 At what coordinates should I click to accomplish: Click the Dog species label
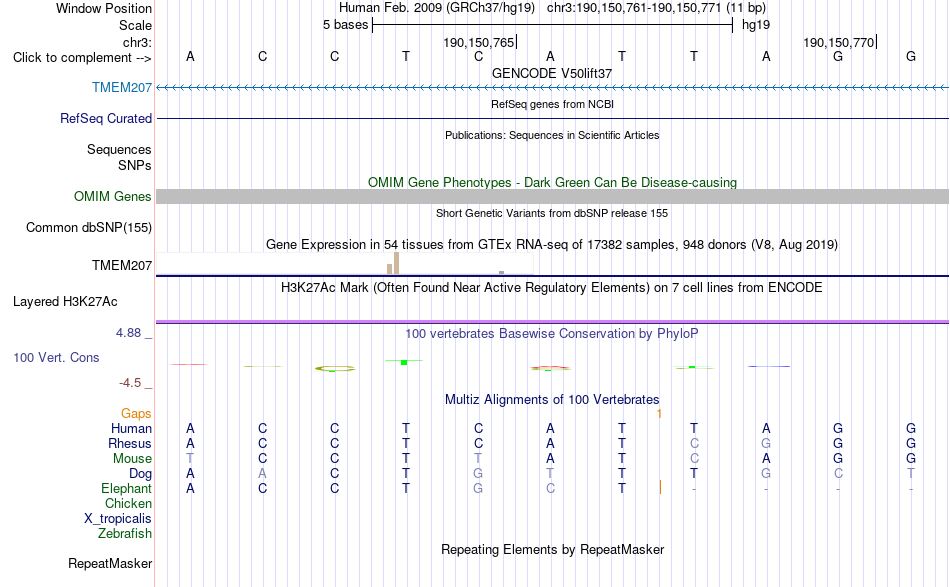140,473
